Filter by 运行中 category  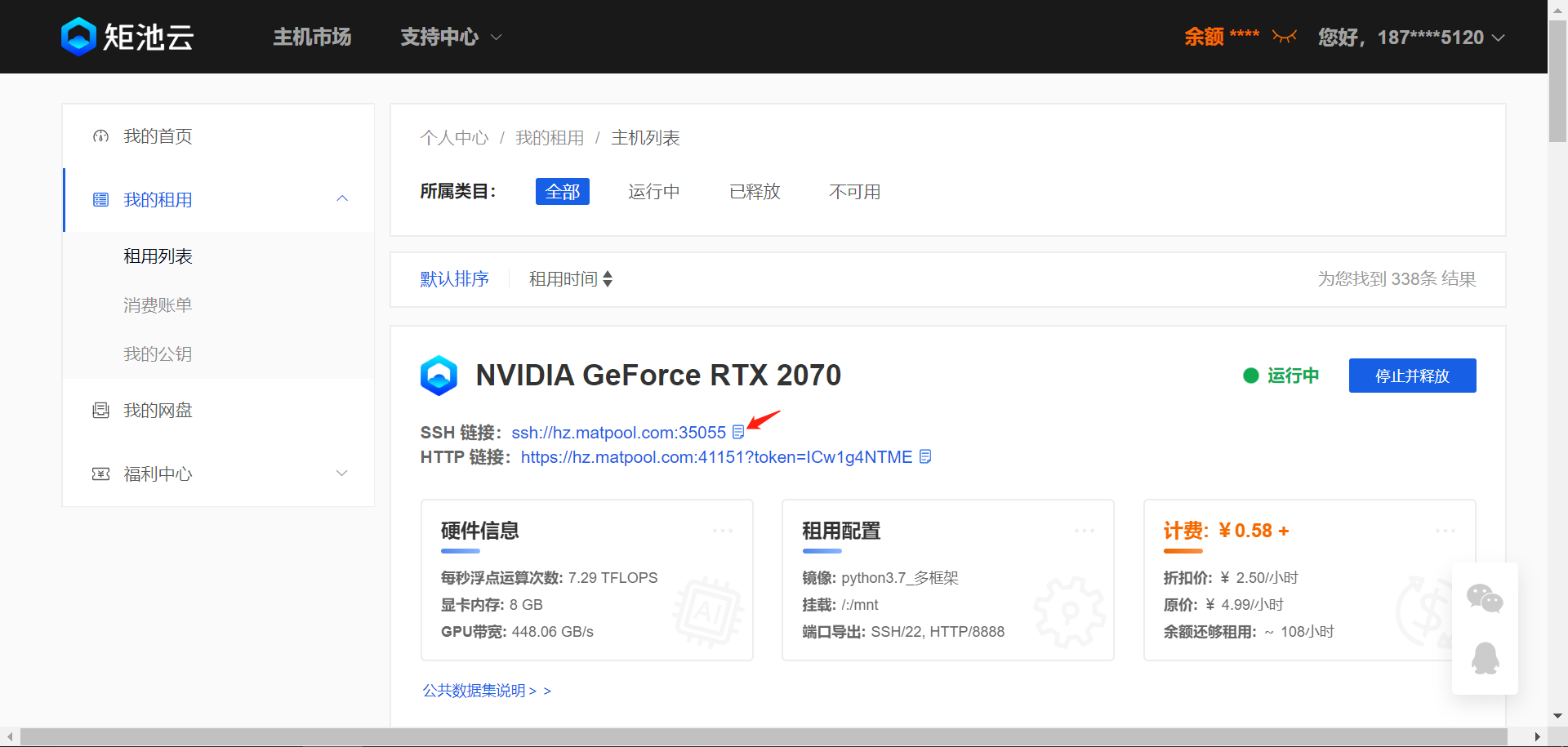tap(653, 192)
